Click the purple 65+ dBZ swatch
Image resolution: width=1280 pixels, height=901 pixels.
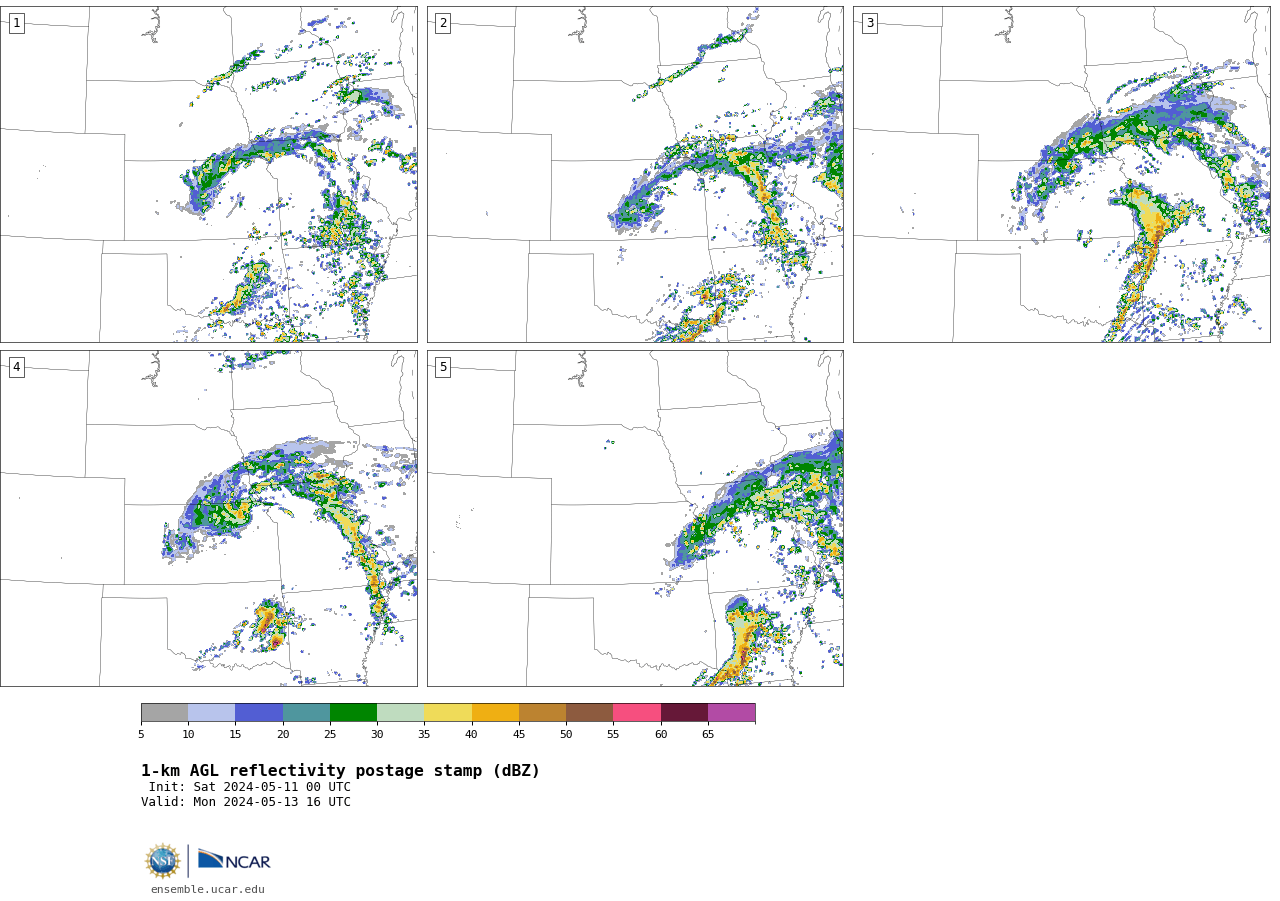pos(731,712)
